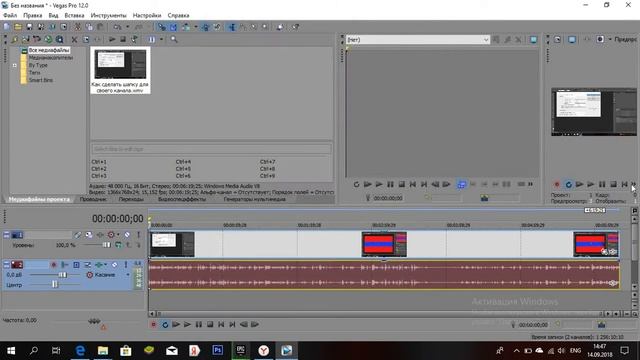Image resolution: width=640 pixels, height=360 pixels.
Task: Stop playback in timeline transport bar
Action: (x=210, y=324)
